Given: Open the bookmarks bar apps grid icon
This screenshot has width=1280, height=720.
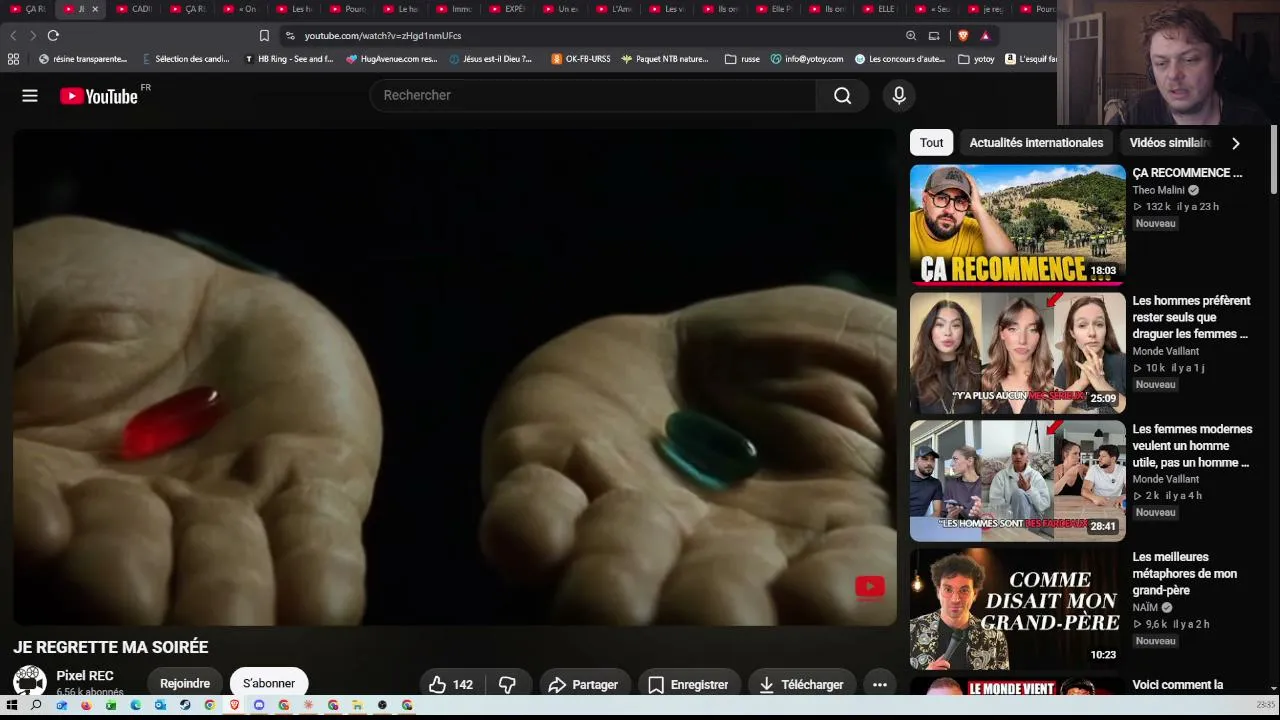Looking at the screenshot, I should pyautogui.click(x=13, y=59).
